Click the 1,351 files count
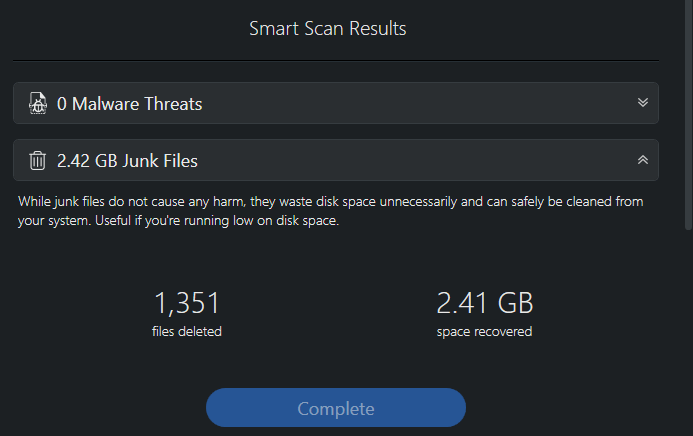This screenshot has width=693, height=436. (187, 303)
